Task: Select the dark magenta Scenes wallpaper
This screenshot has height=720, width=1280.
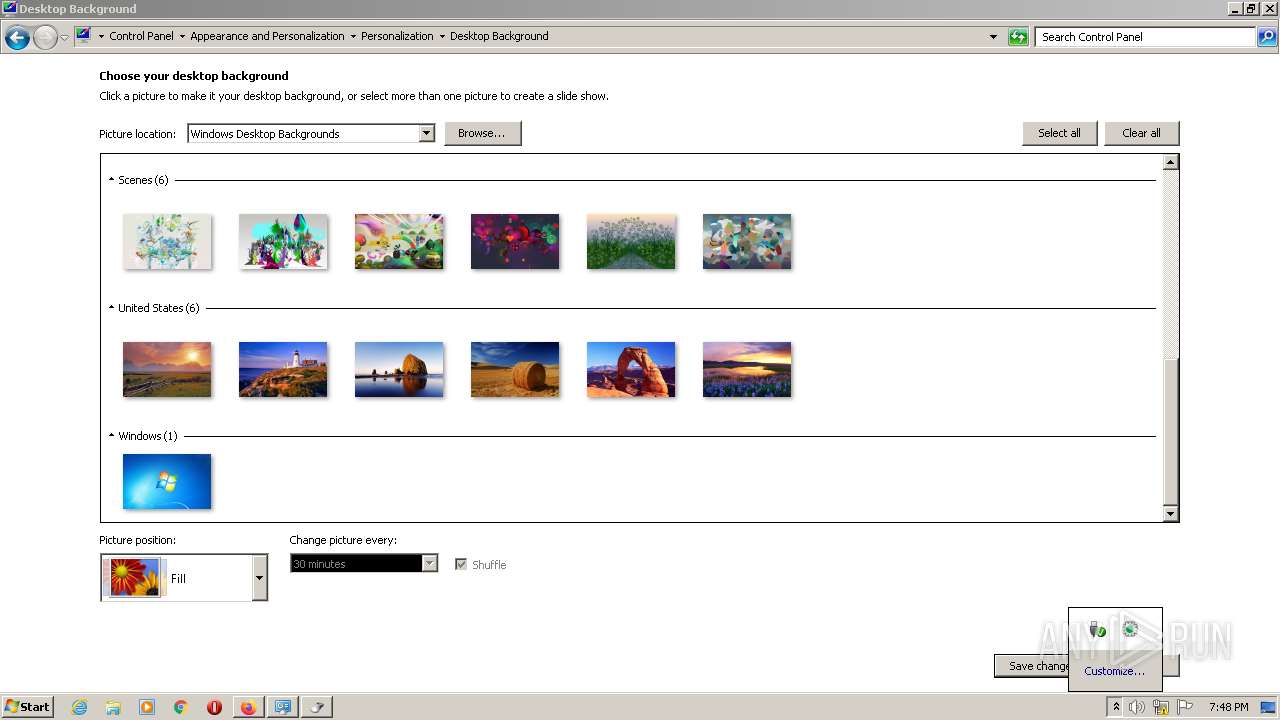Action: (515, 241)
